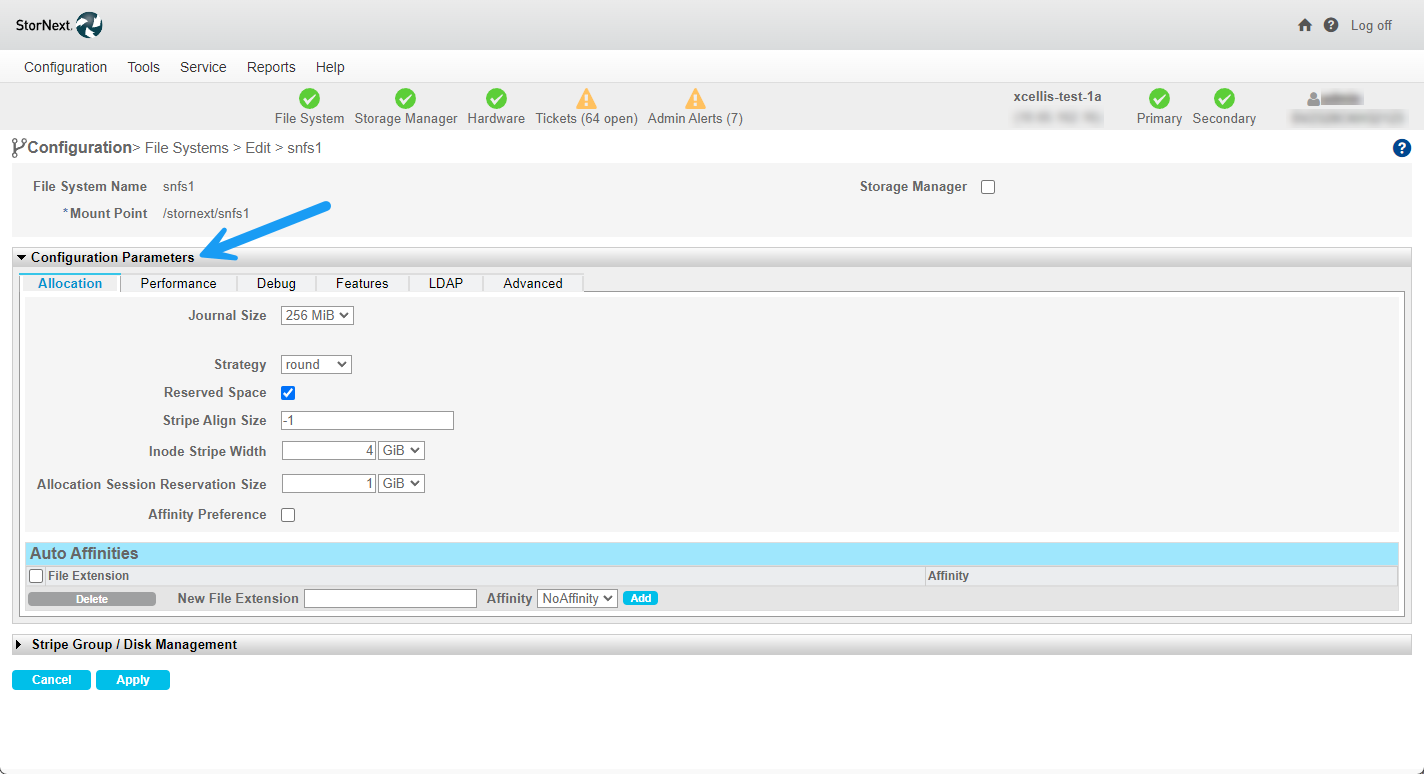Open the Affinity NoAffinity dropdown
The width and height of the screenshot is (1424, 774).
pyautogui.click(x=577, y=598)
